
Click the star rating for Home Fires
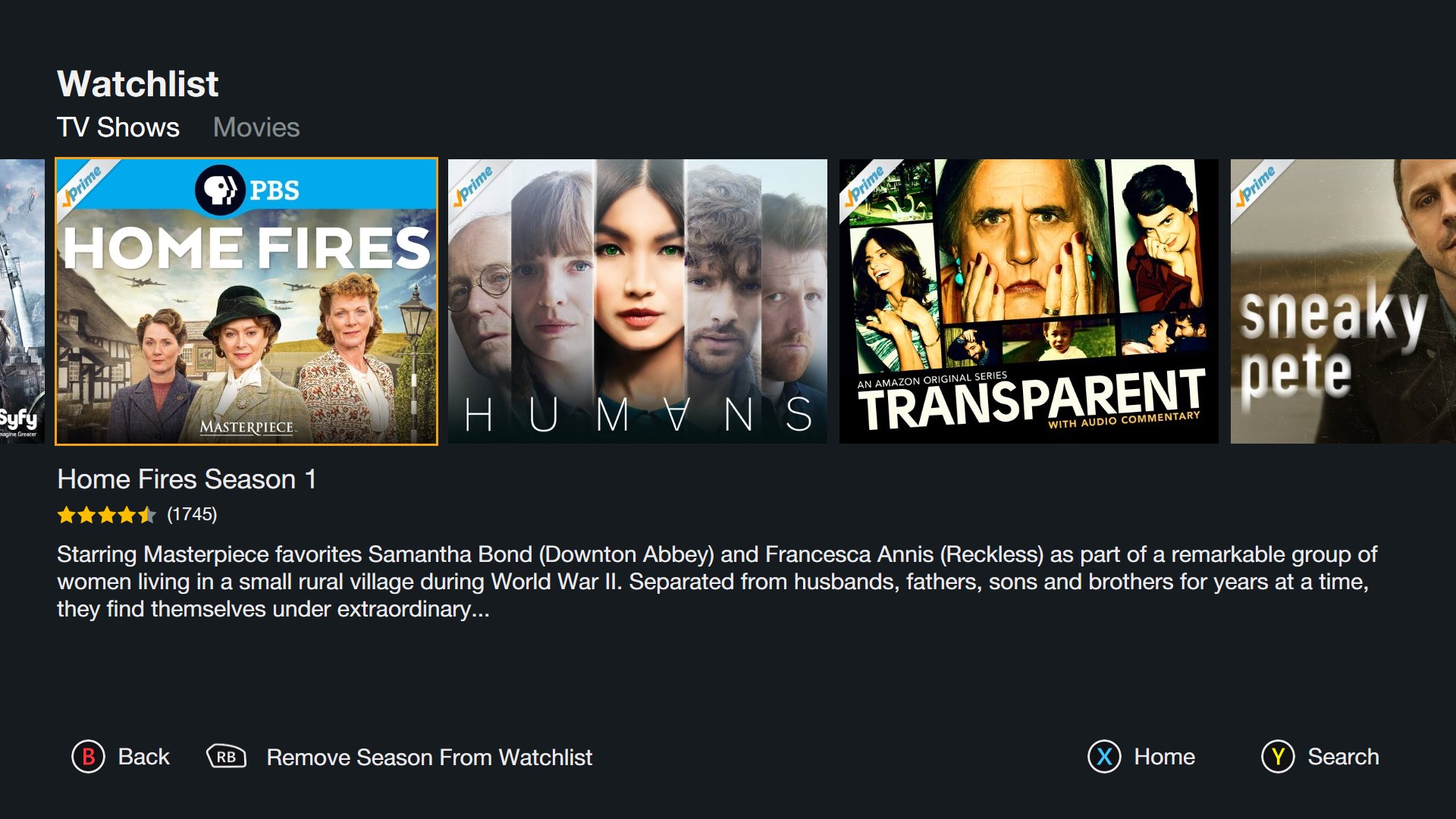[x=107, y=515]
